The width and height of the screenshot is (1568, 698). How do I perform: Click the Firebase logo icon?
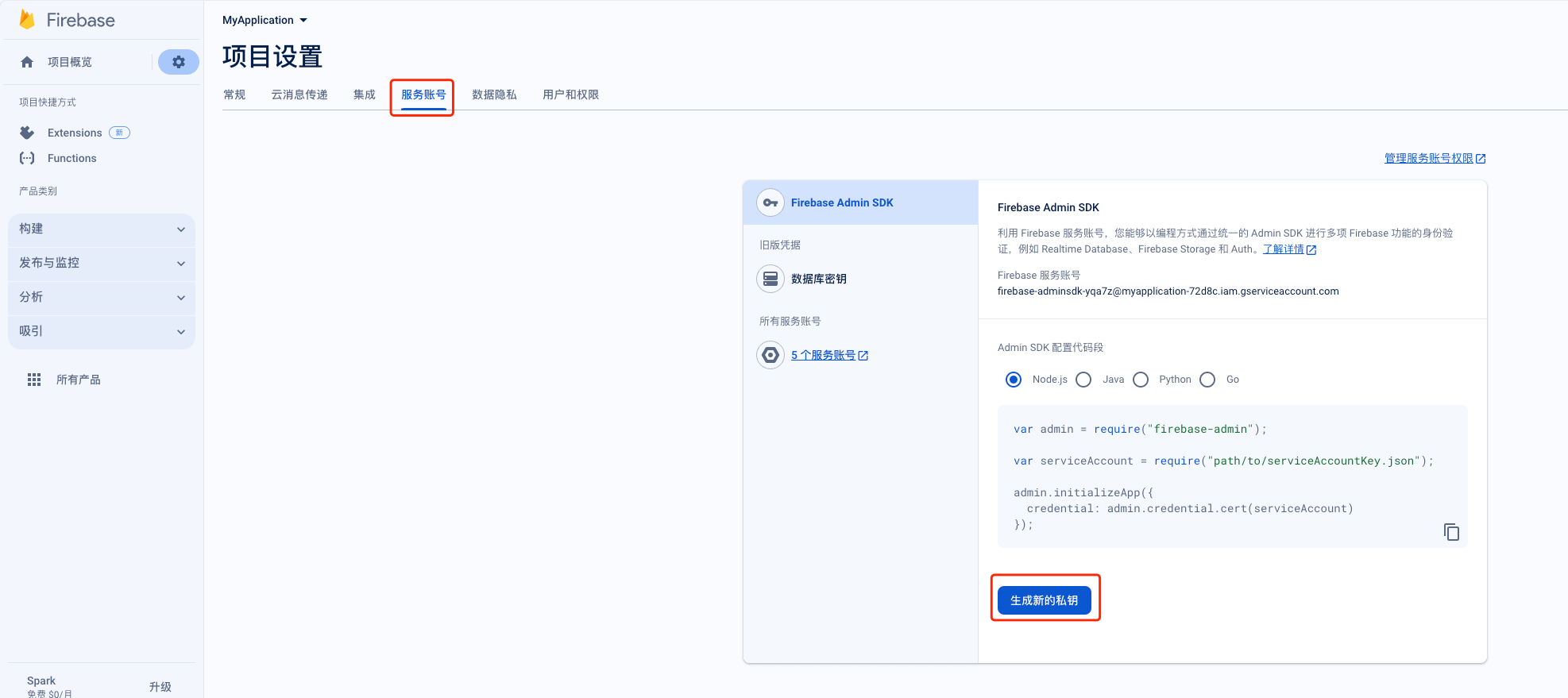[x=27, y=20]
